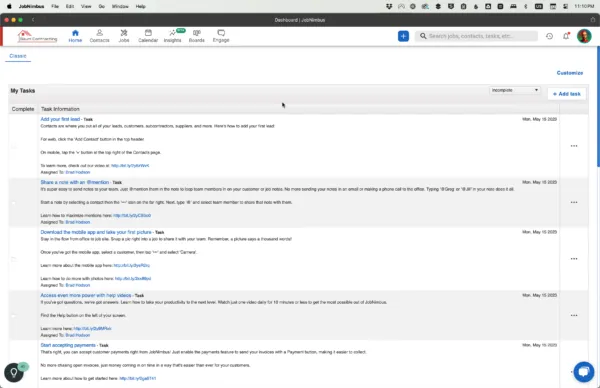Viewport: 600px width, 388px height.
Task: Click the Customize link
Action: 570,73
